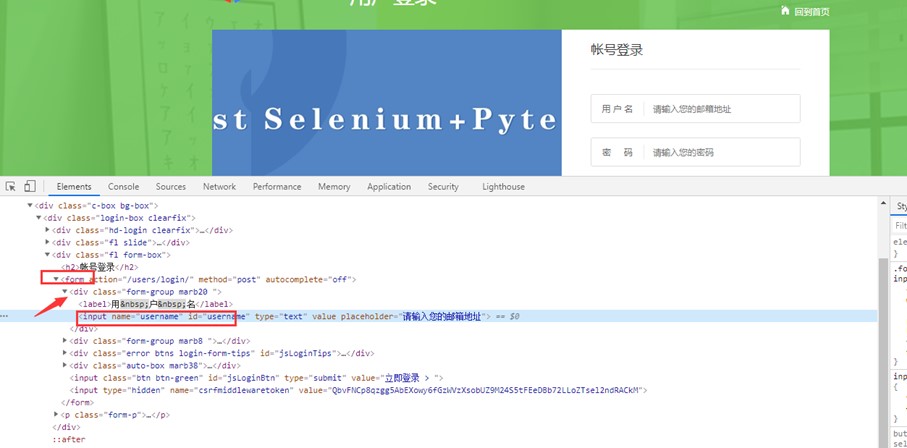Click the home icon beside 回到首页
907x448 pixels.
785,10
